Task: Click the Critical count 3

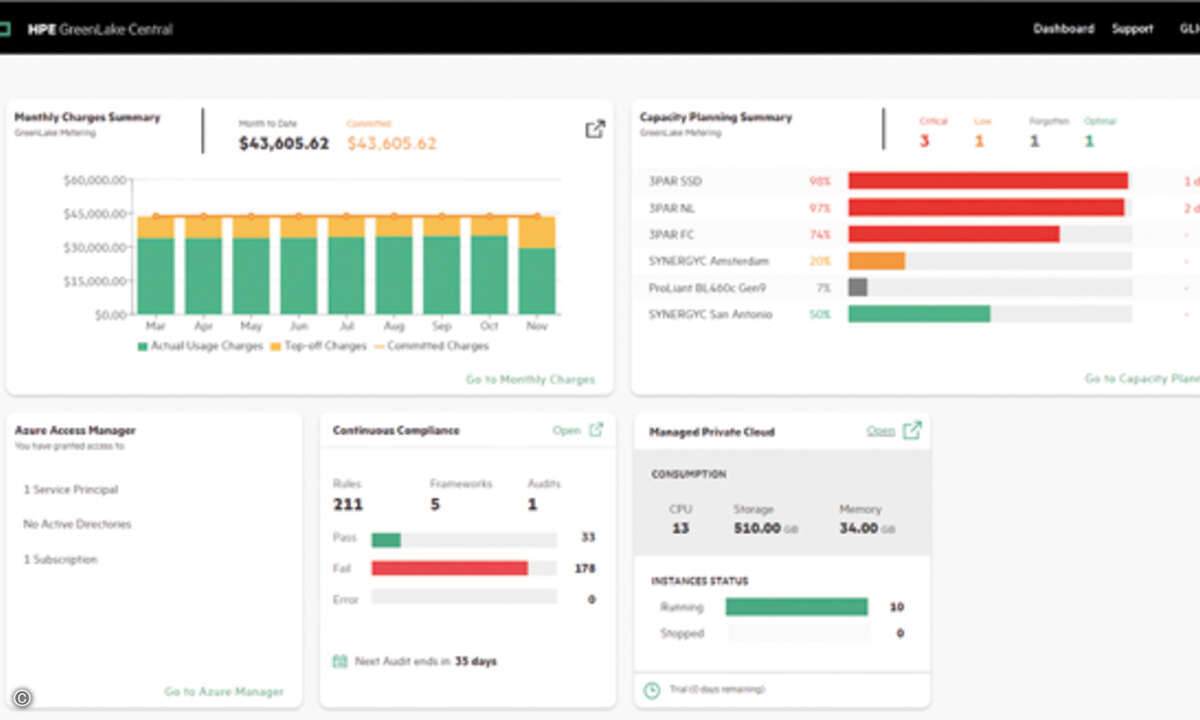Action: coord(924,141)
